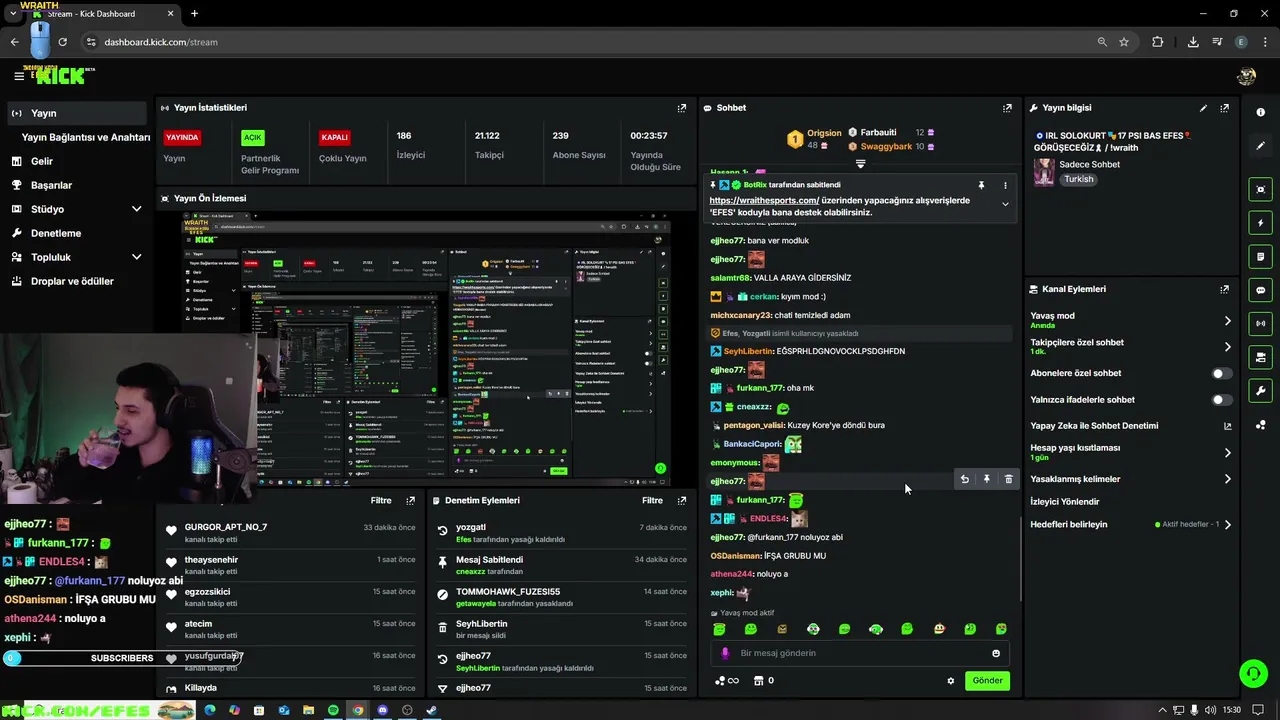
Task: Open emoji picker in message box
Action: coord(996,653)
